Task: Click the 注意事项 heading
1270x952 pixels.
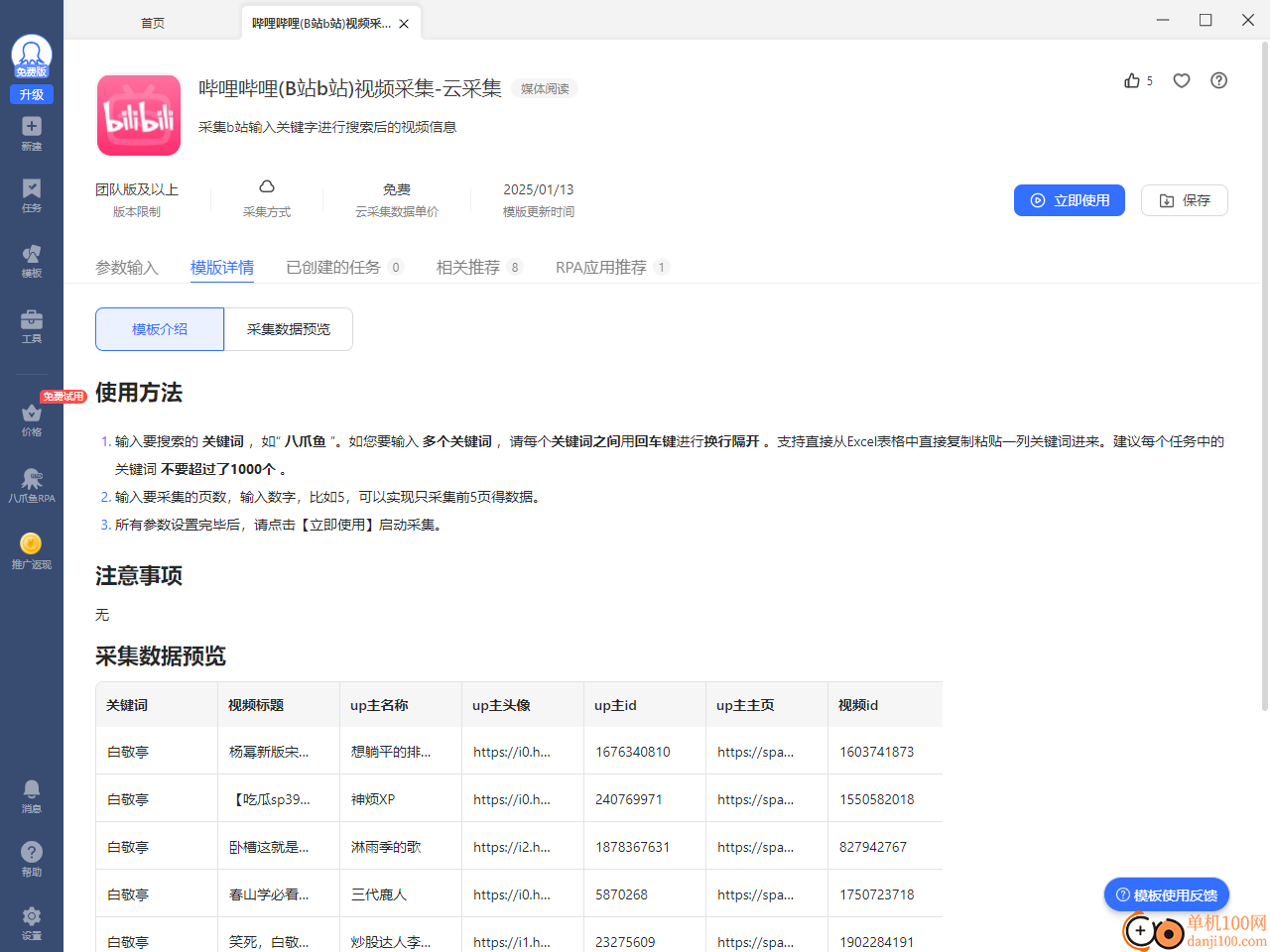Action: pos(139,576)
